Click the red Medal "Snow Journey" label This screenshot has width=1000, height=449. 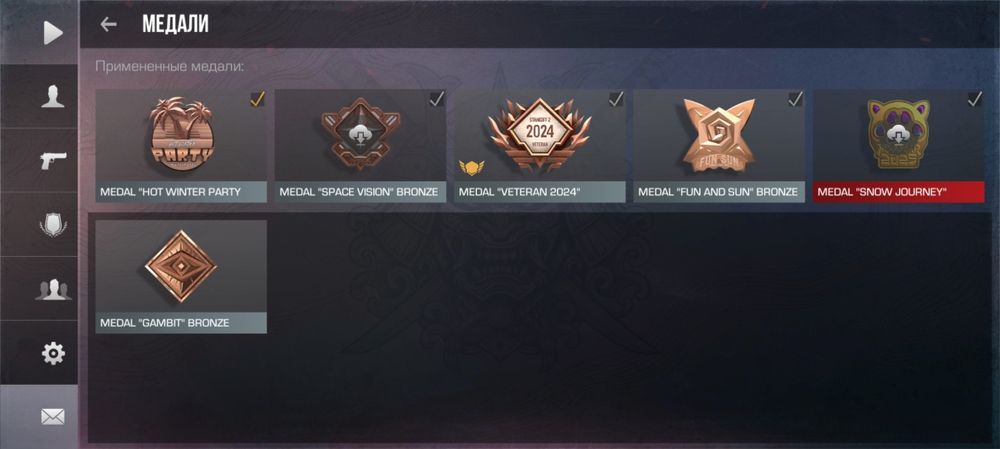899,192
